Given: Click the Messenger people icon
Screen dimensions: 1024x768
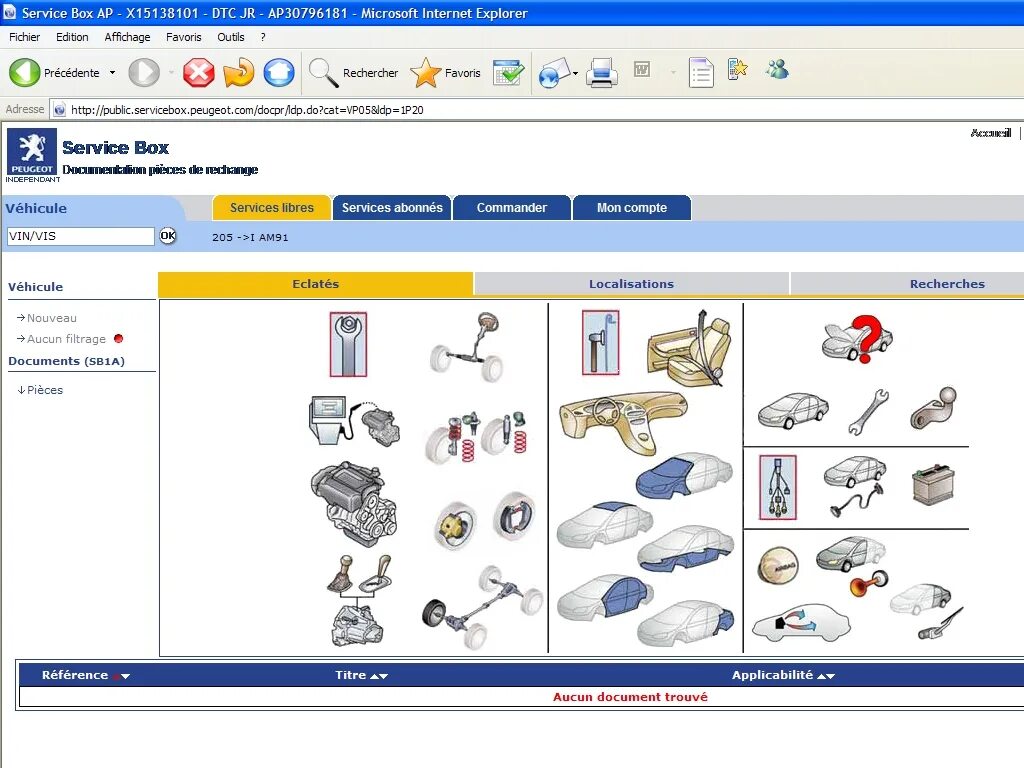Looking at the screenshot, I should click(x=777, y=69).
